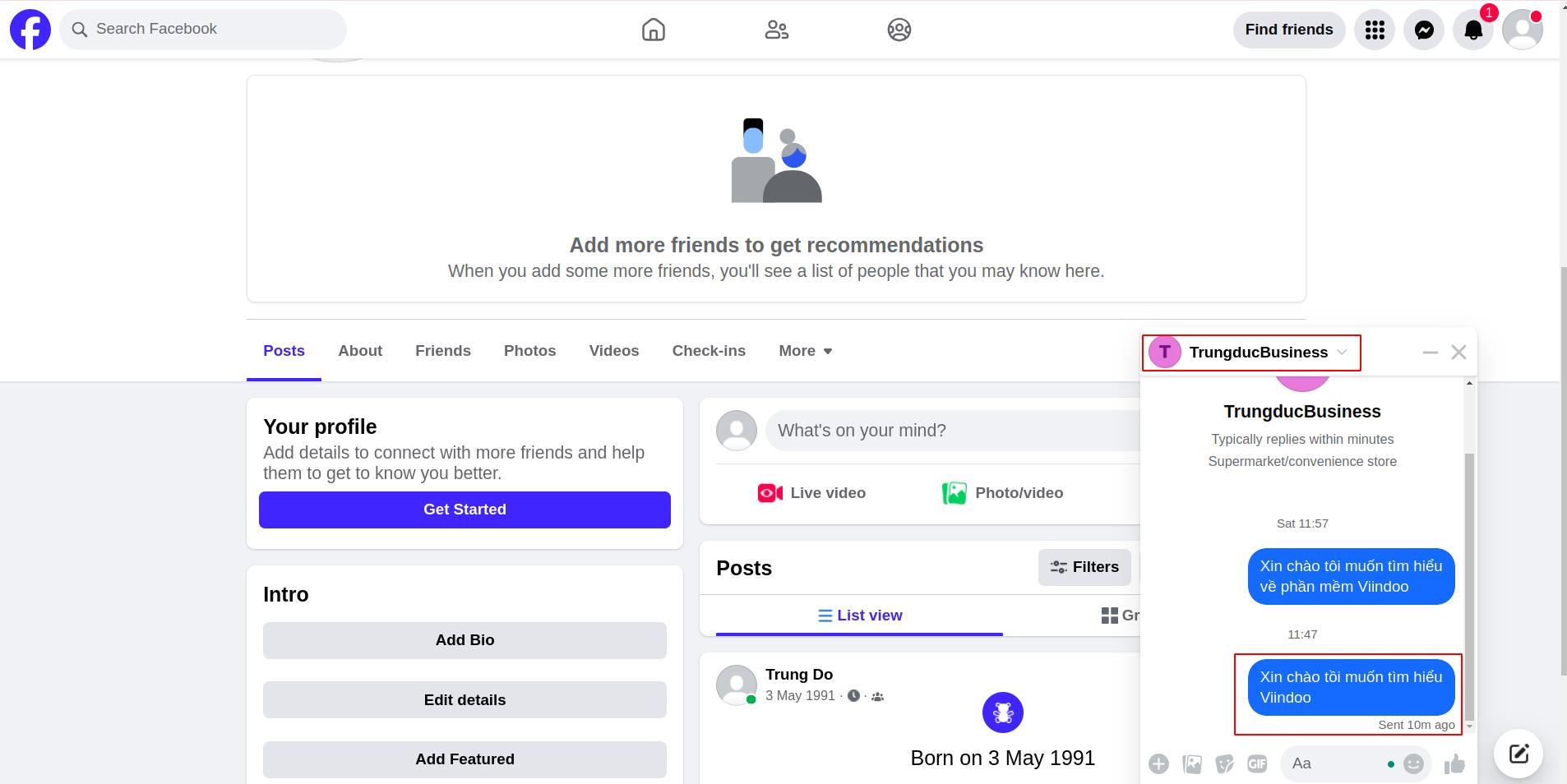
Task: Open the sticker picker in chat
Action: (1225, 764)
